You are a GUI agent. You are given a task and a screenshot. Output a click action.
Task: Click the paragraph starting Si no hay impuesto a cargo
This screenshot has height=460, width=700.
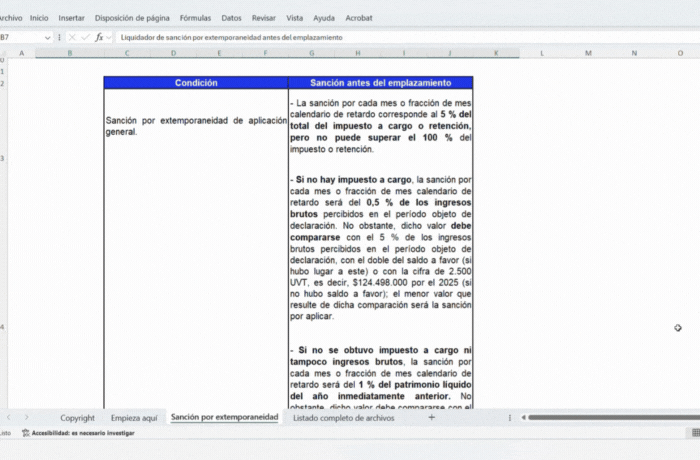pos(380,248)
